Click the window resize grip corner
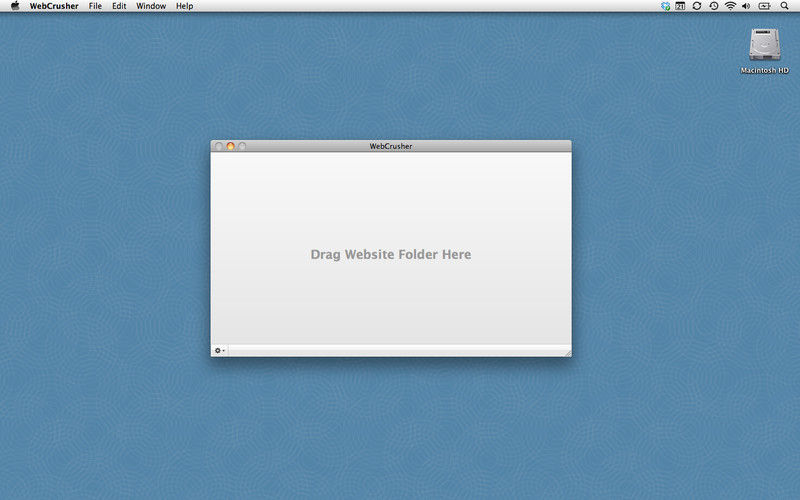Image resolution: width=800 pixels, height=500 pixels. point(567,353)
